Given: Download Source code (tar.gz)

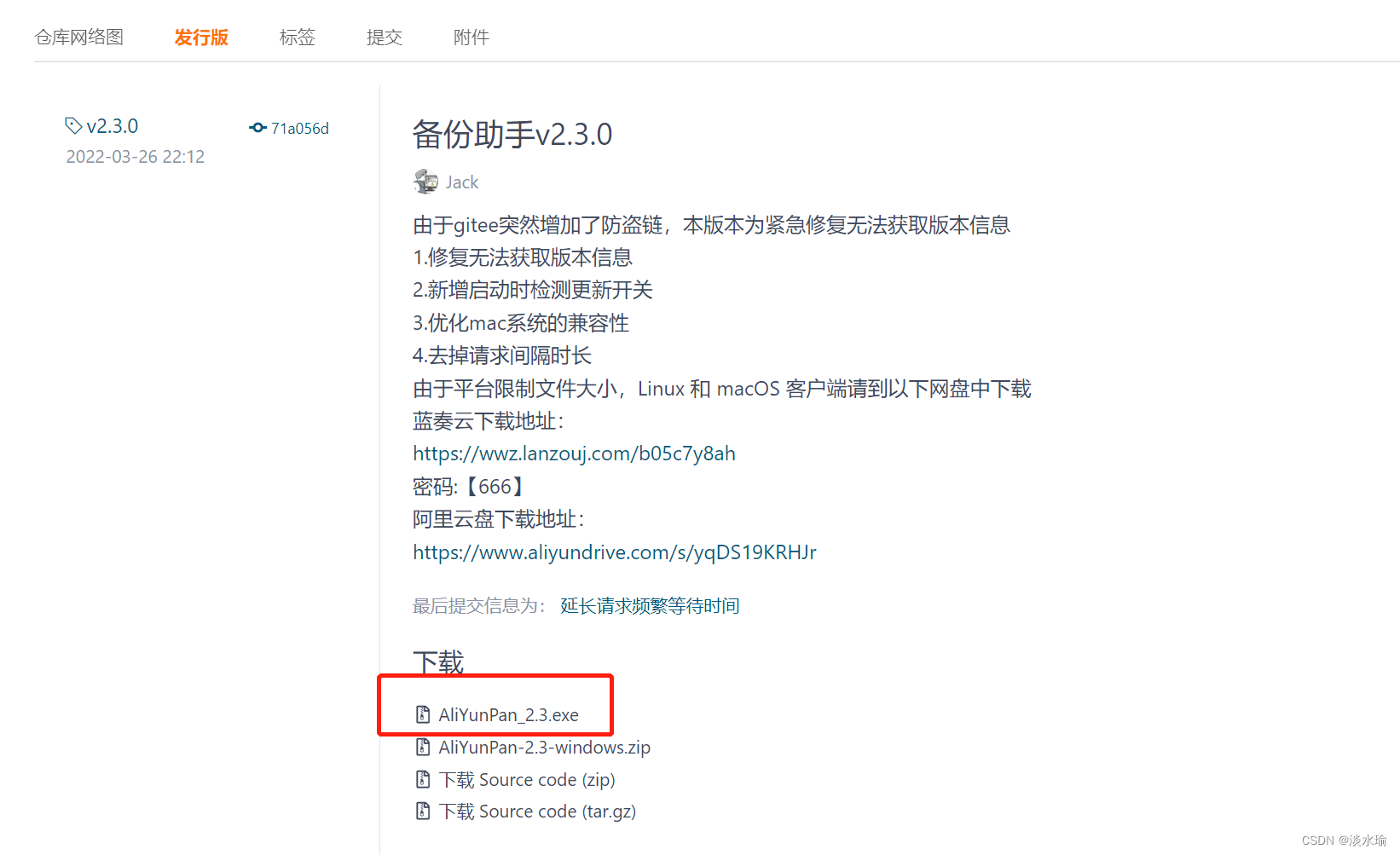Looking at the screenshot, I should [537, 812].
